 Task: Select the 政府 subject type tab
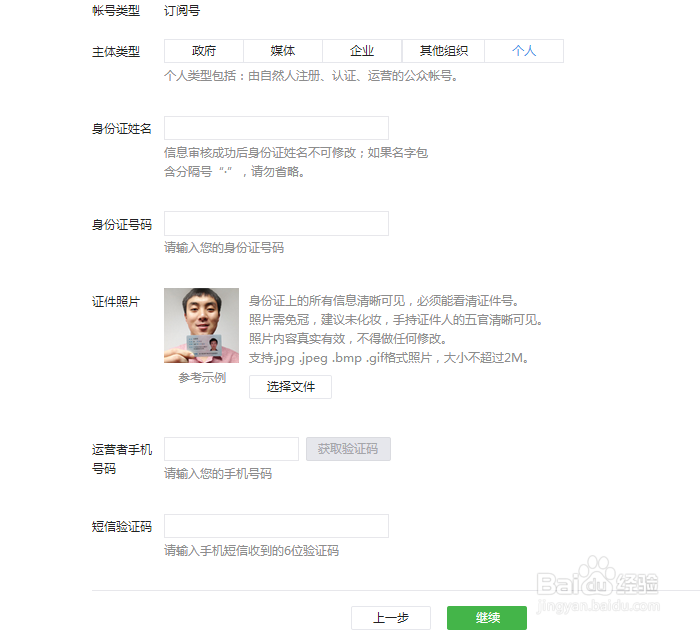[204, 51]
